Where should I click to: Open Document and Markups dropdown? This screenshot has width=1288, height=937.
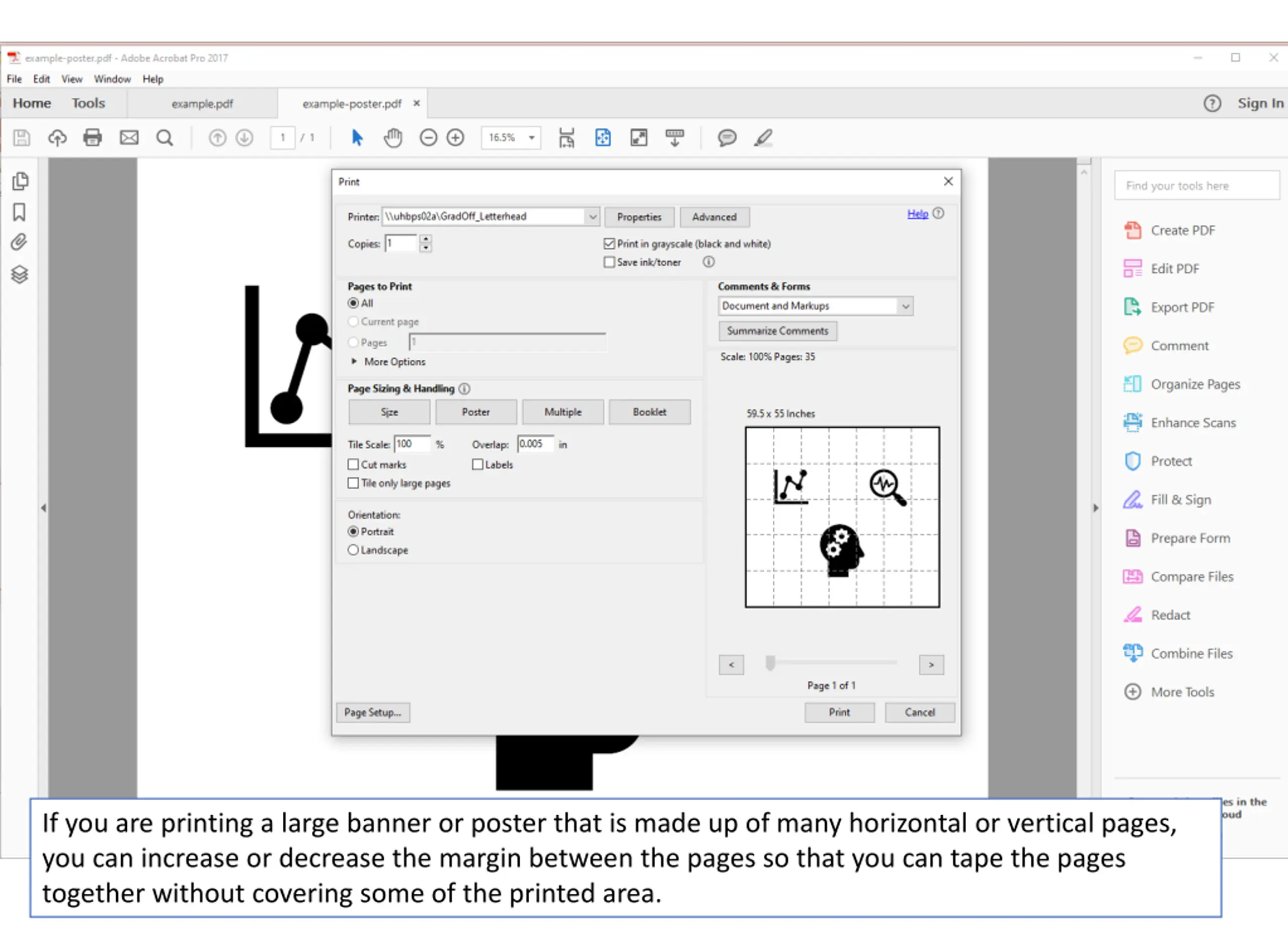(x=816, y=306)
